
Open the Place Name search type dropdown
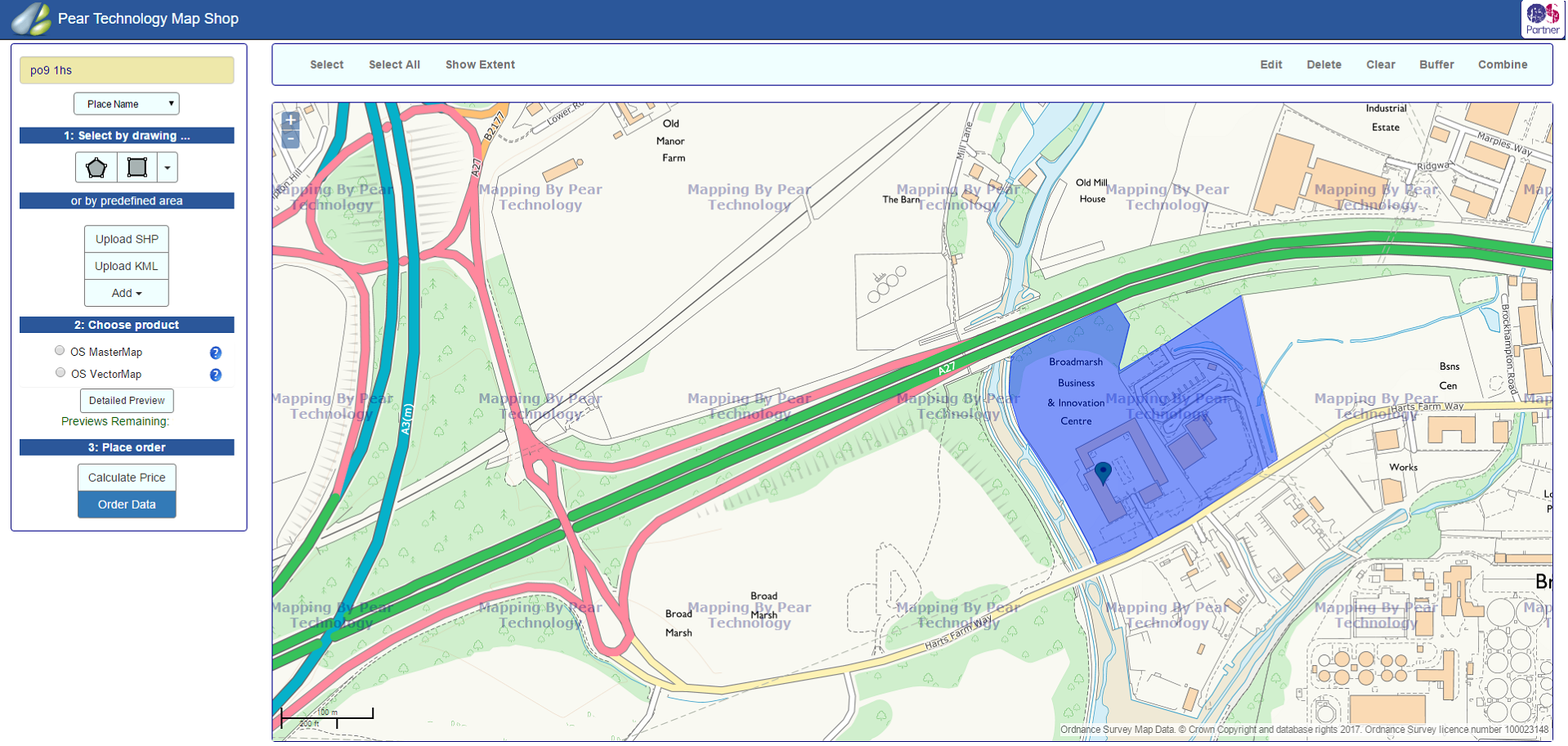pos(127,104)
